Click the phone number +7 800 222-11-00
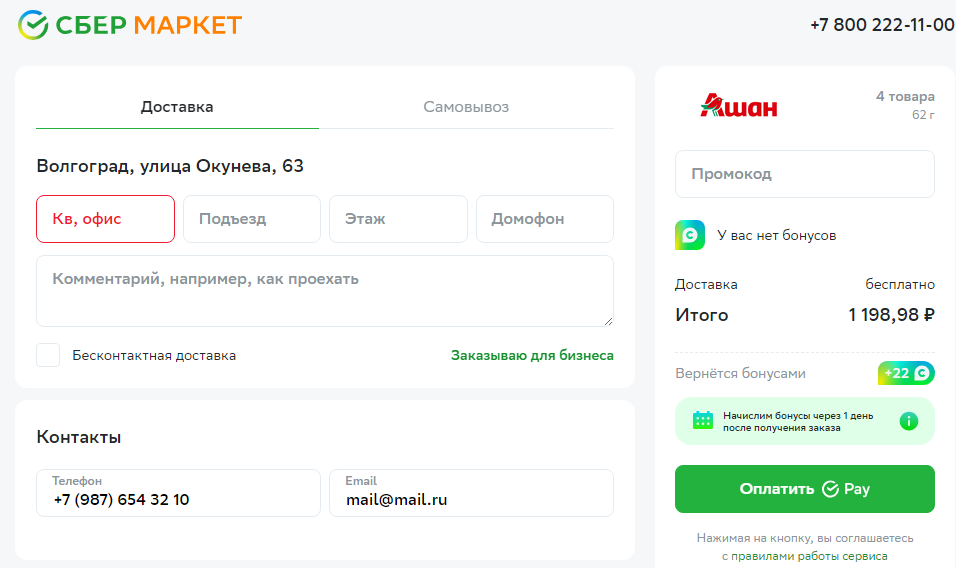Screen dimensions: 956x568 pos(882,25)
